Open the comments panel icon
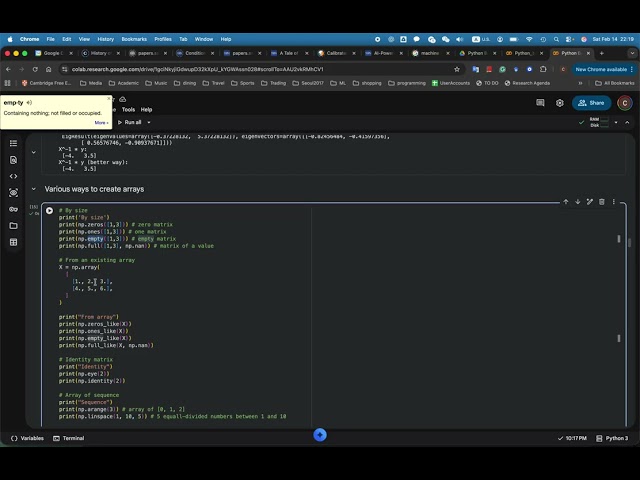The image size is (640, 480). (540, 103)
